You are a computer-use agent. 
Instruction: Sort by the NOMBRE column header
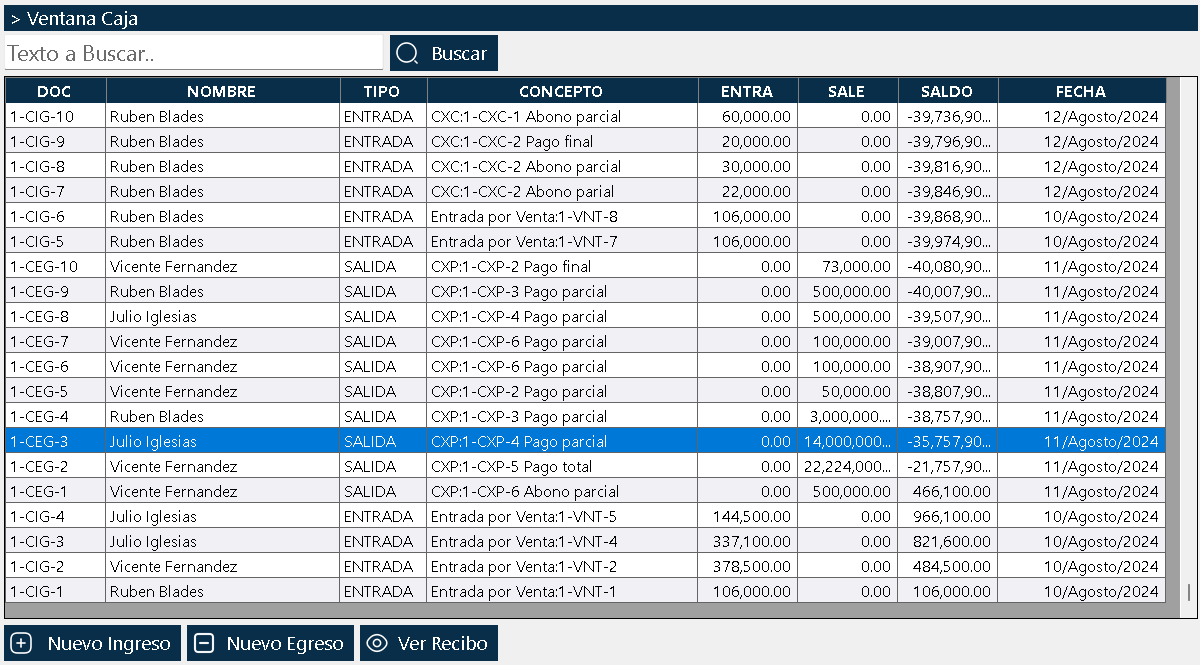[222, 91]
